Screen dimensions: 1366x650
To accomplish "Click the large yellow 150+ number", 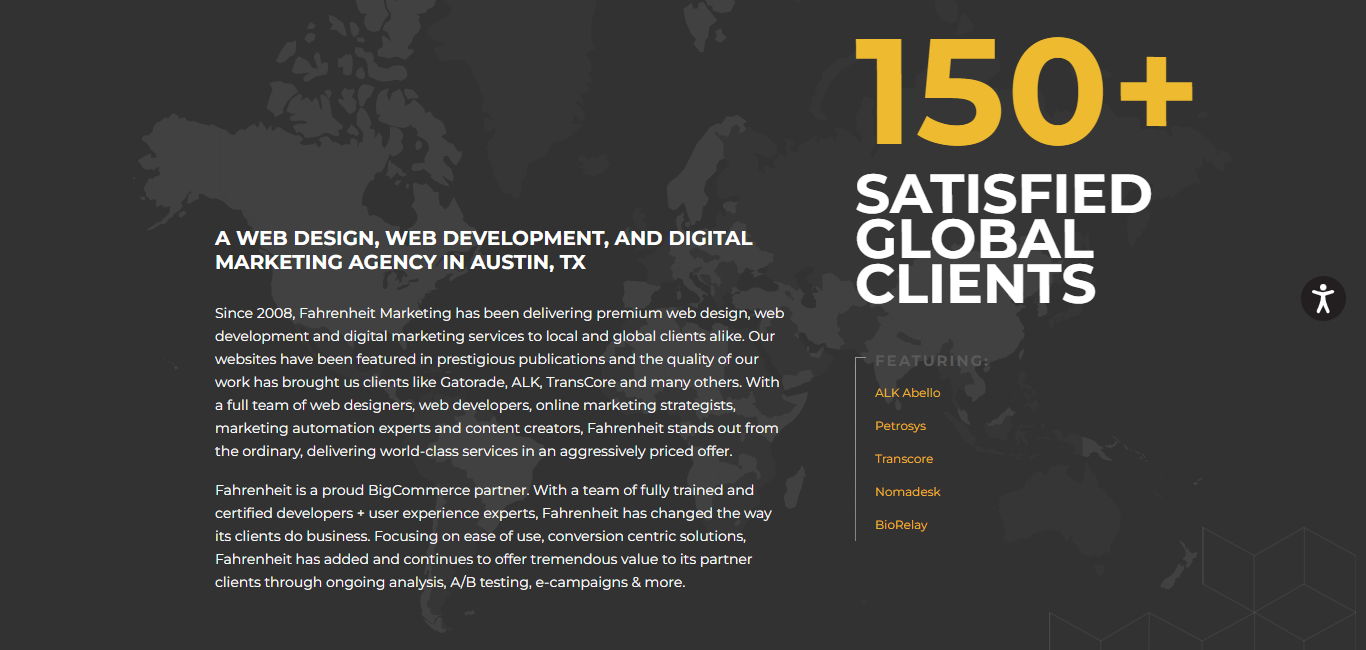I will 1022,92.
